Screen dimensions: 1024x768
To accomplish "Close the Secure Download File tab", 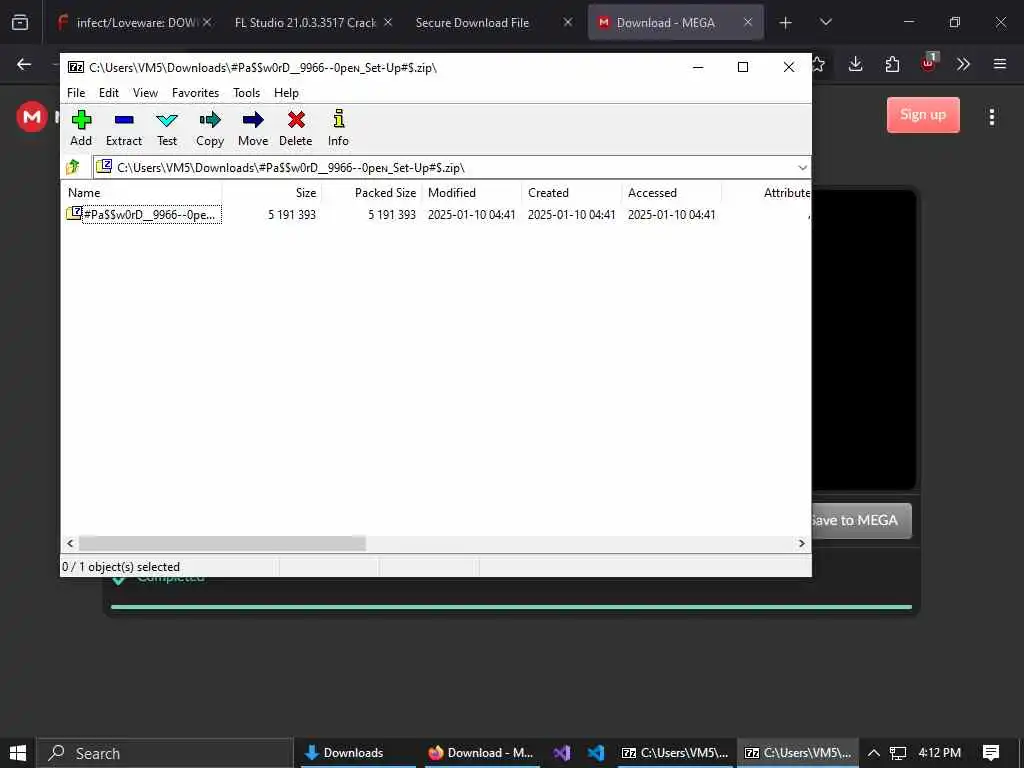I will (x=568, y=22).
